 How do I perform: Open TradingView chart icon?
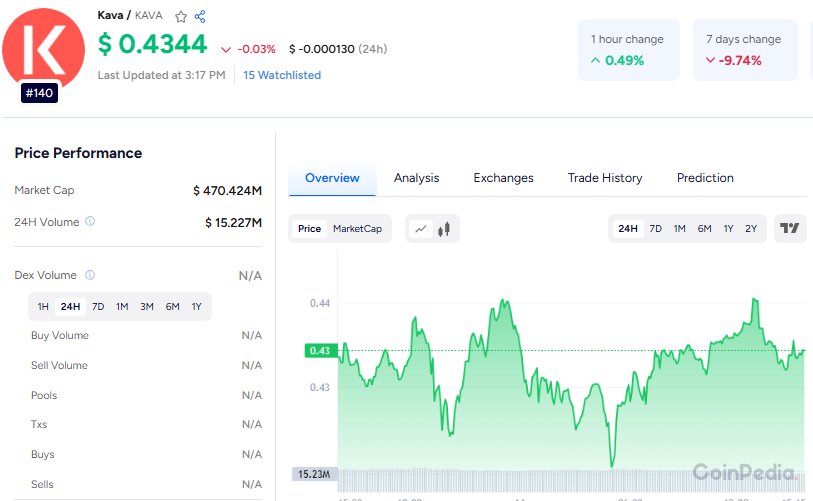pyautogui.click(x=790, y=228)
